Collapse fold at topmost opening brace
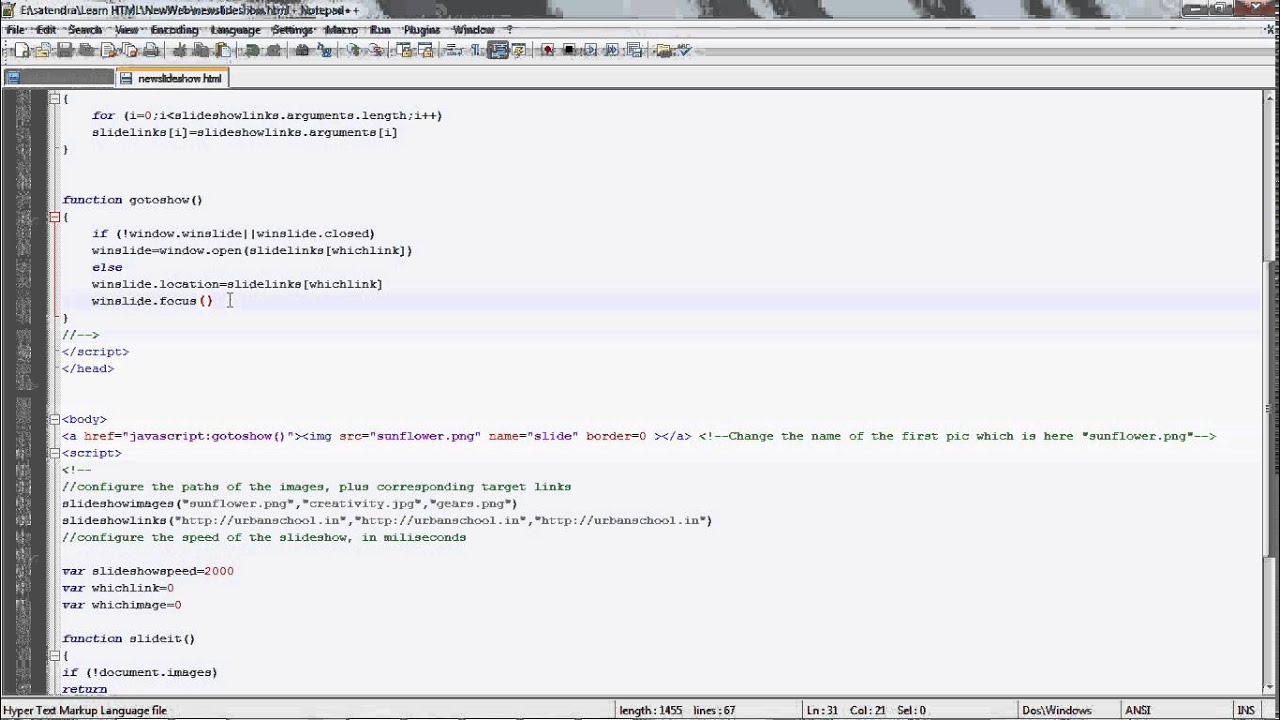Image resolution: width=1280 pixels, height=720 pixels. pos(54,99)
